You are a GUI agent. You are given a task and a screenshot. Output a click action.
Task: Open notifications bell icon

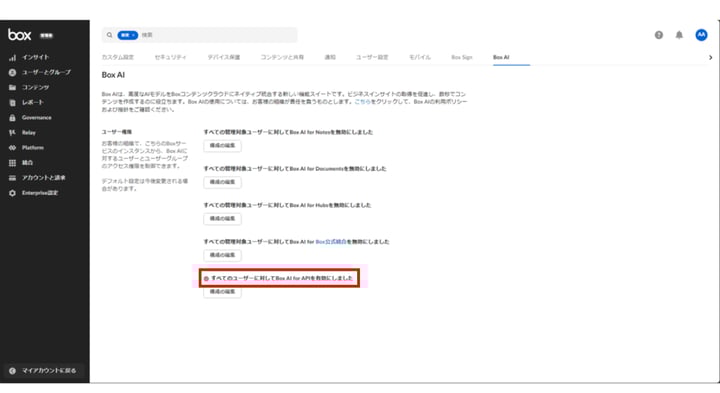pos(679,35)
